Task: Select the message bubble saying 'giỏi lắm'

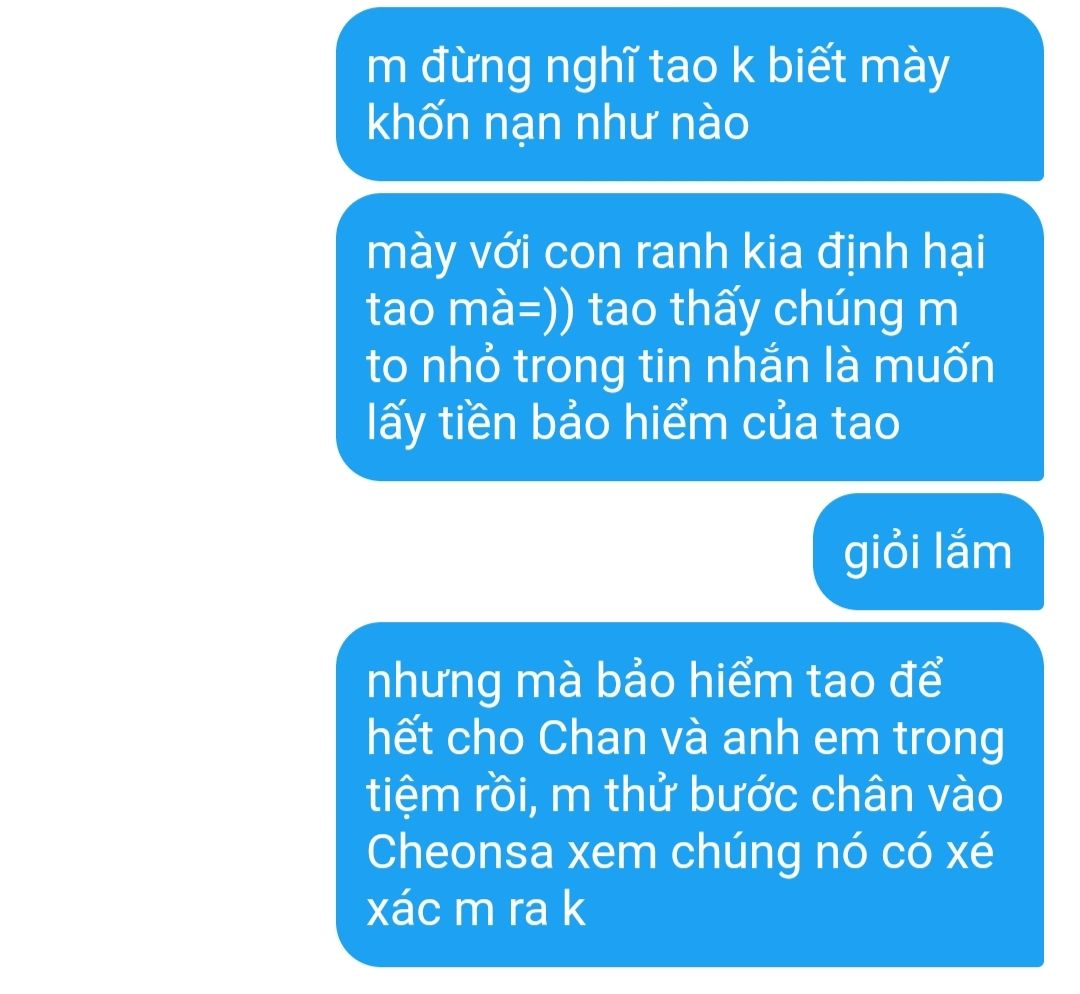Action: click(x=928, y=552)
